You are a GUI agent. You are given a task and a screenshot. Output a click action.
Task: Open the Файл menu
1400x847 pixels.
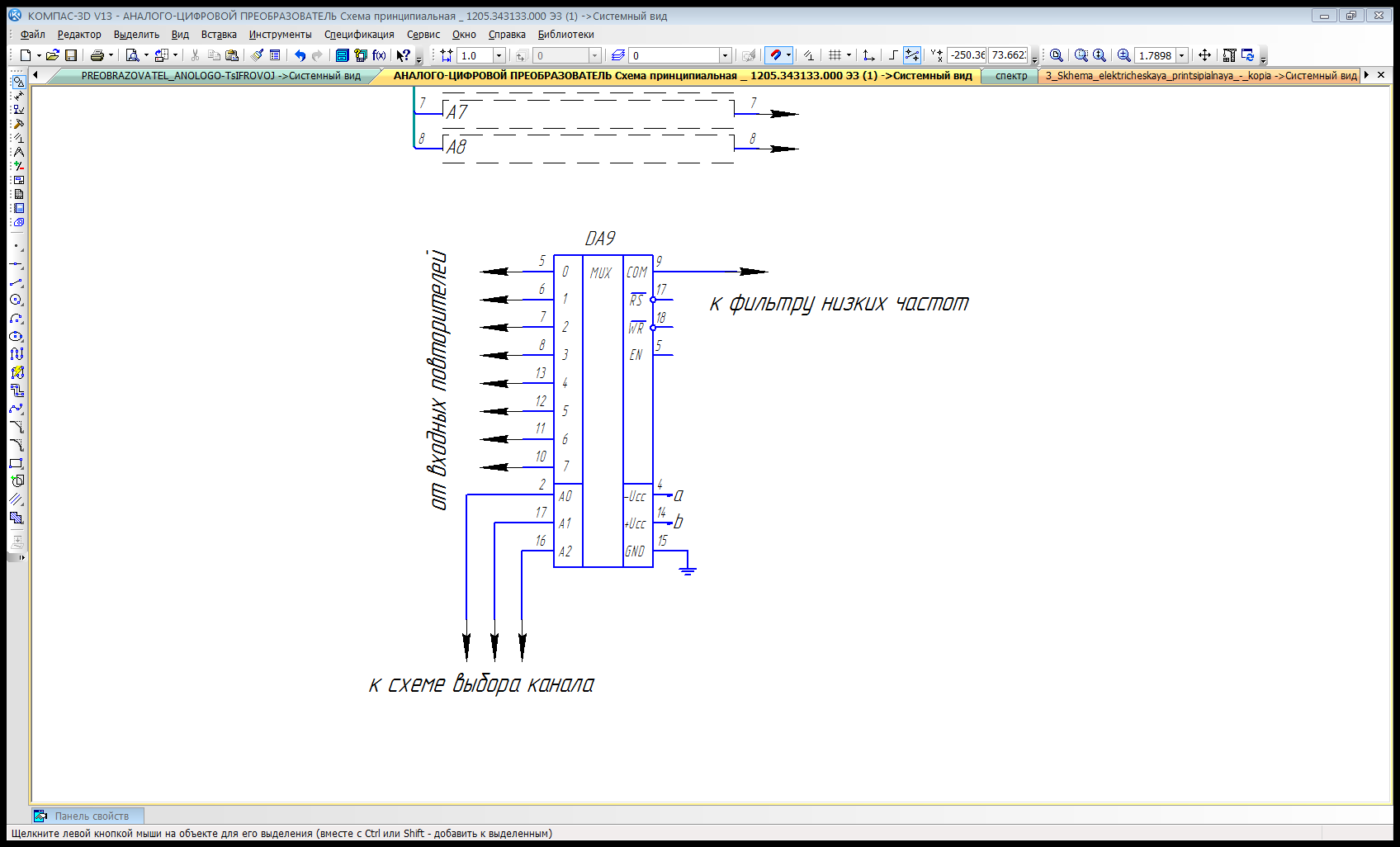pyautogui.click(x=33, y=35)
